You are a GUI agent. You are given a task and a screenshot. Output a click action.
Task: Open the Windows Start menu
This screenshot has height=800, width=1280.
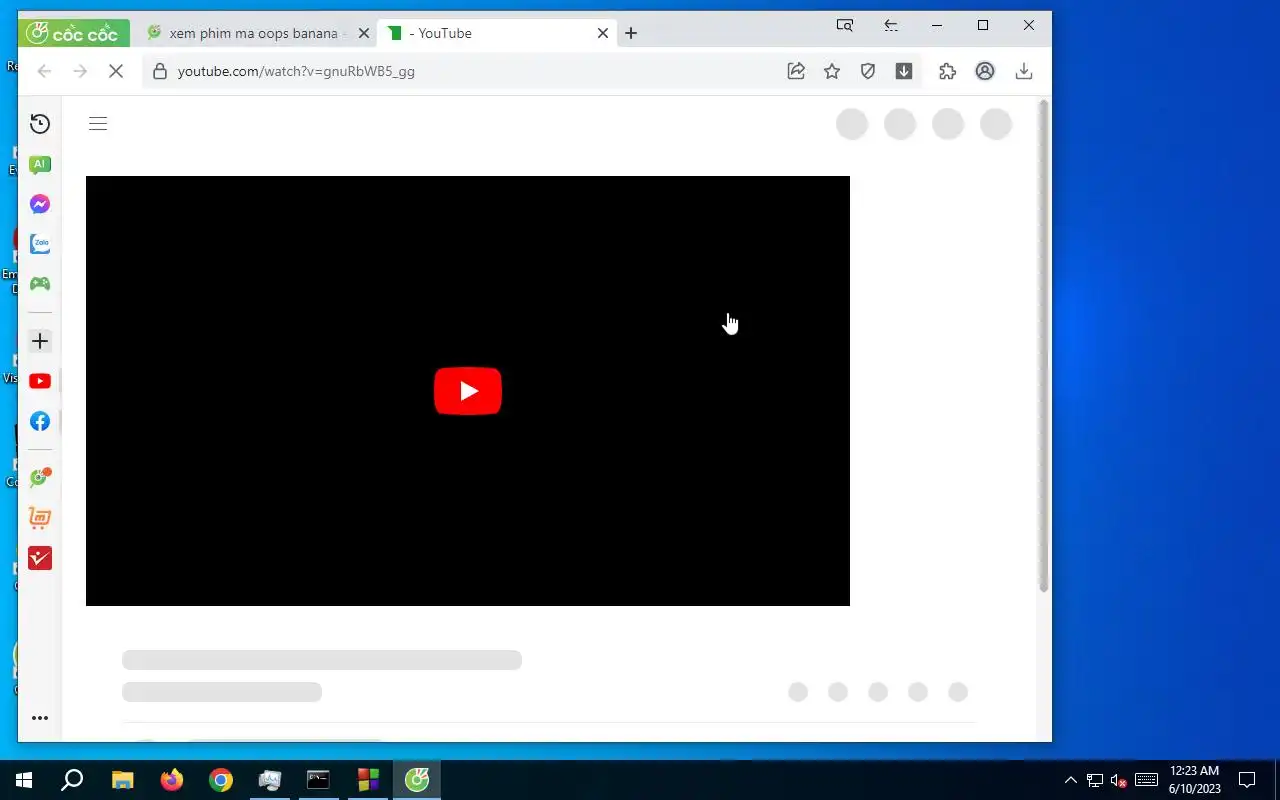(x=24, y=780)
